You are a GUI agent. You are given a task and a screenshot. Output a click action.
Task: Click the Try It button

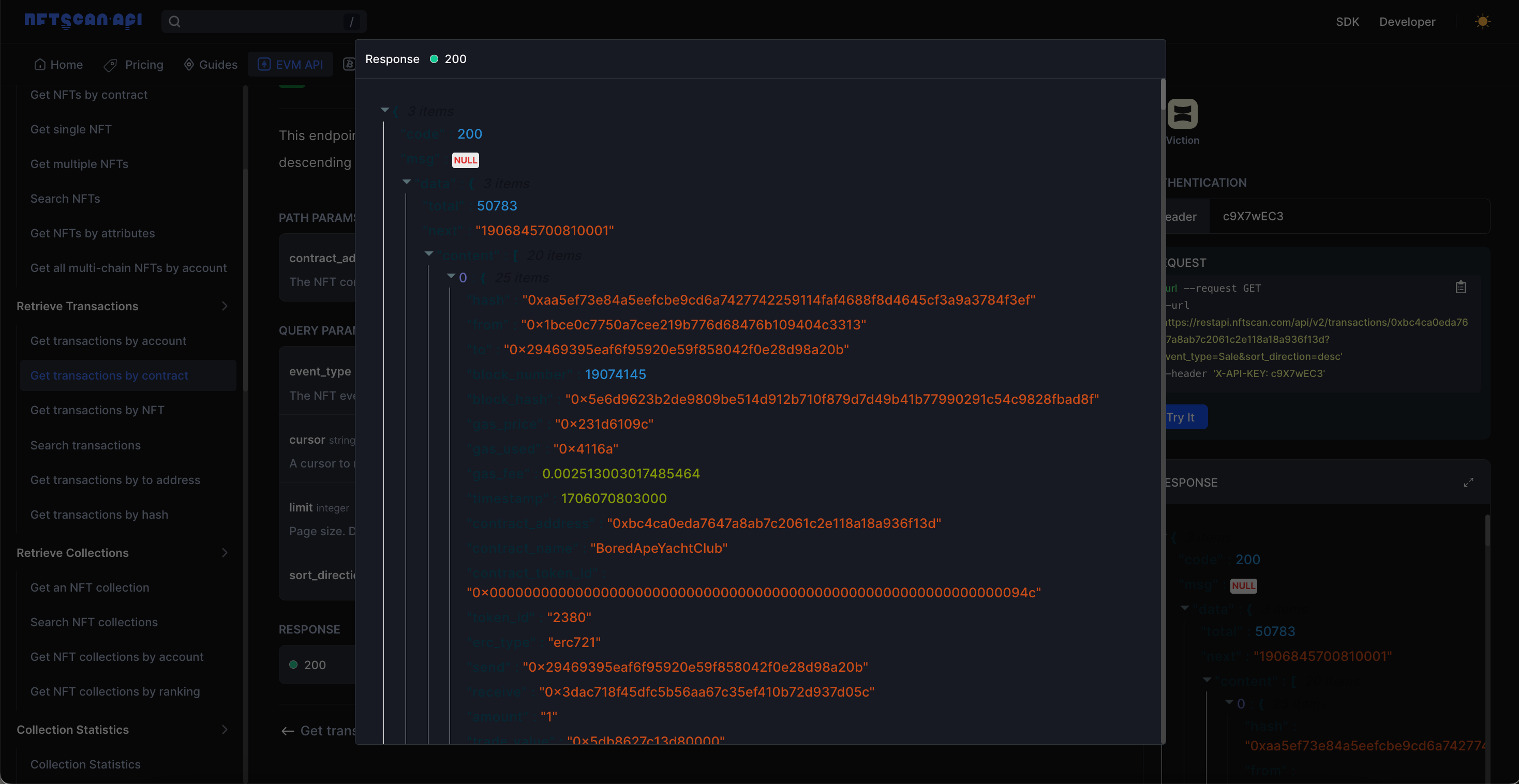tap(1185, 417)
